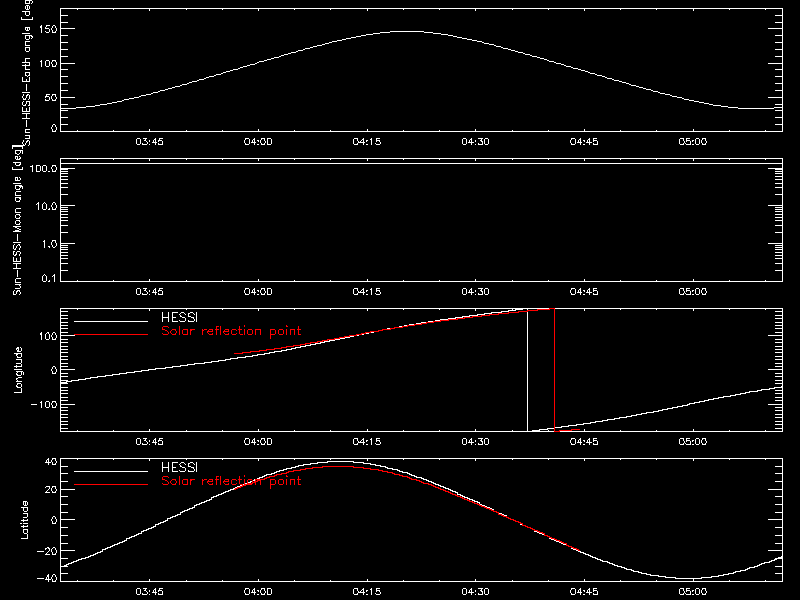Click white HESSI legend line in Latitude plot
The width and height of the screenshot is (800, 600).
click(111, 471)
